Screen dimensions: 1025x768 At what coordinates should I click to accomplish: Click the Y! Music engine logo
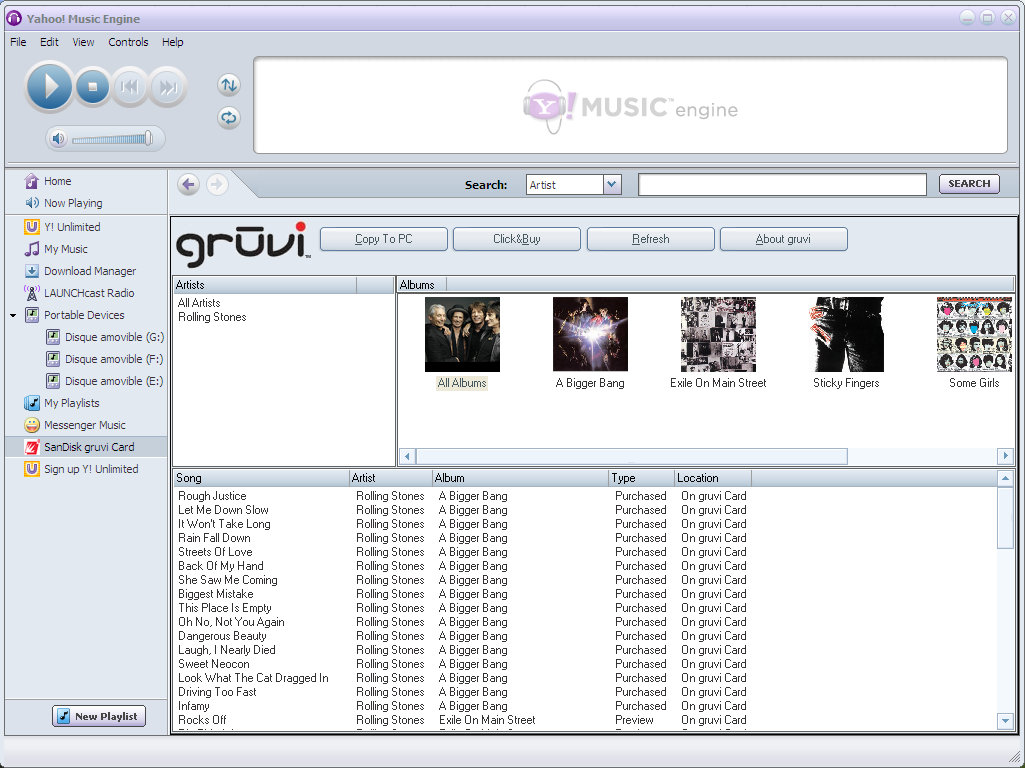(x=630, y=106)
